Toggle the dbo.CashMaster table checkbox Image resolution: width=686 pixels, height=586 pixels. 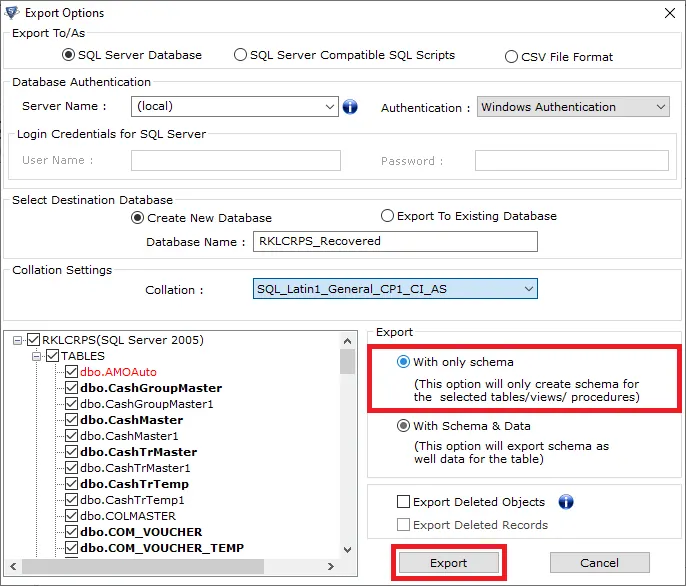pos(72,420)
